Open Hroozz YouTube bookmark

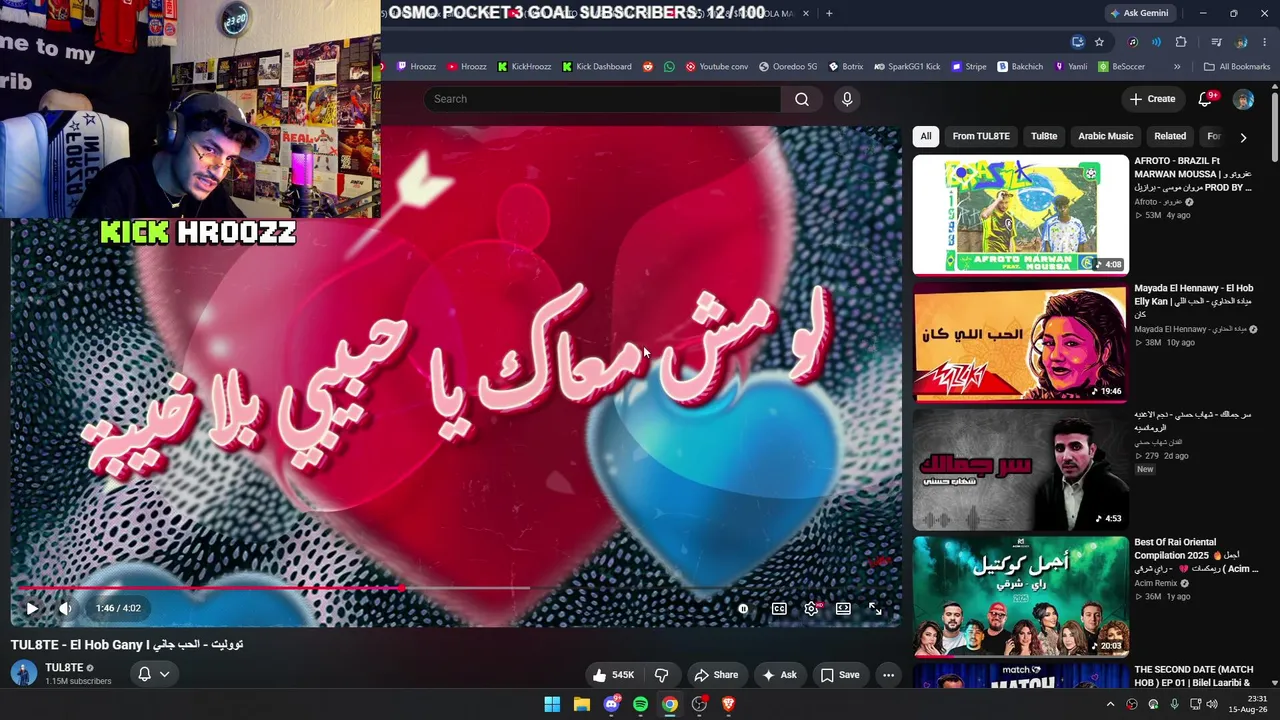pyautogui.click(x=467, y=67)
